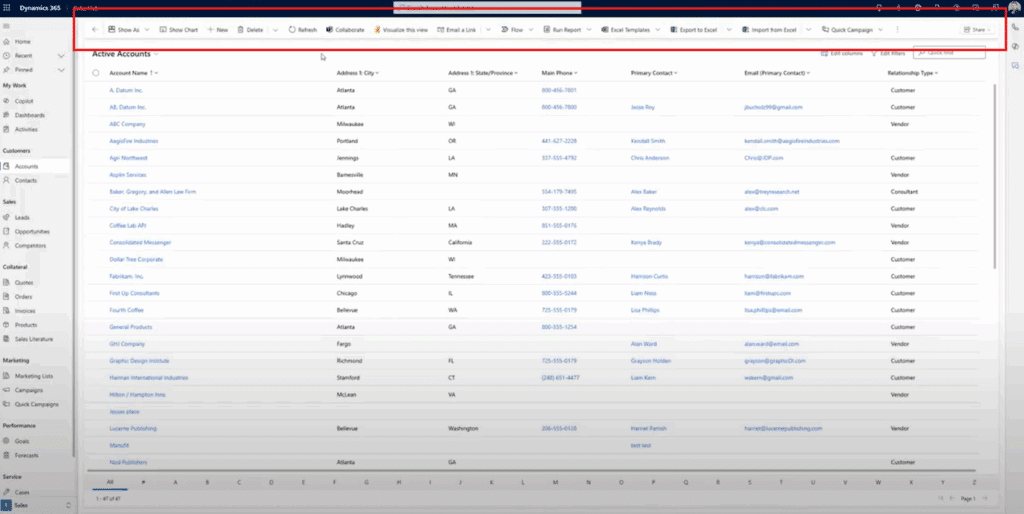Viewport: 1024px width, 514px height.
Task: Click Import from Excel
Action: (769, 29)
